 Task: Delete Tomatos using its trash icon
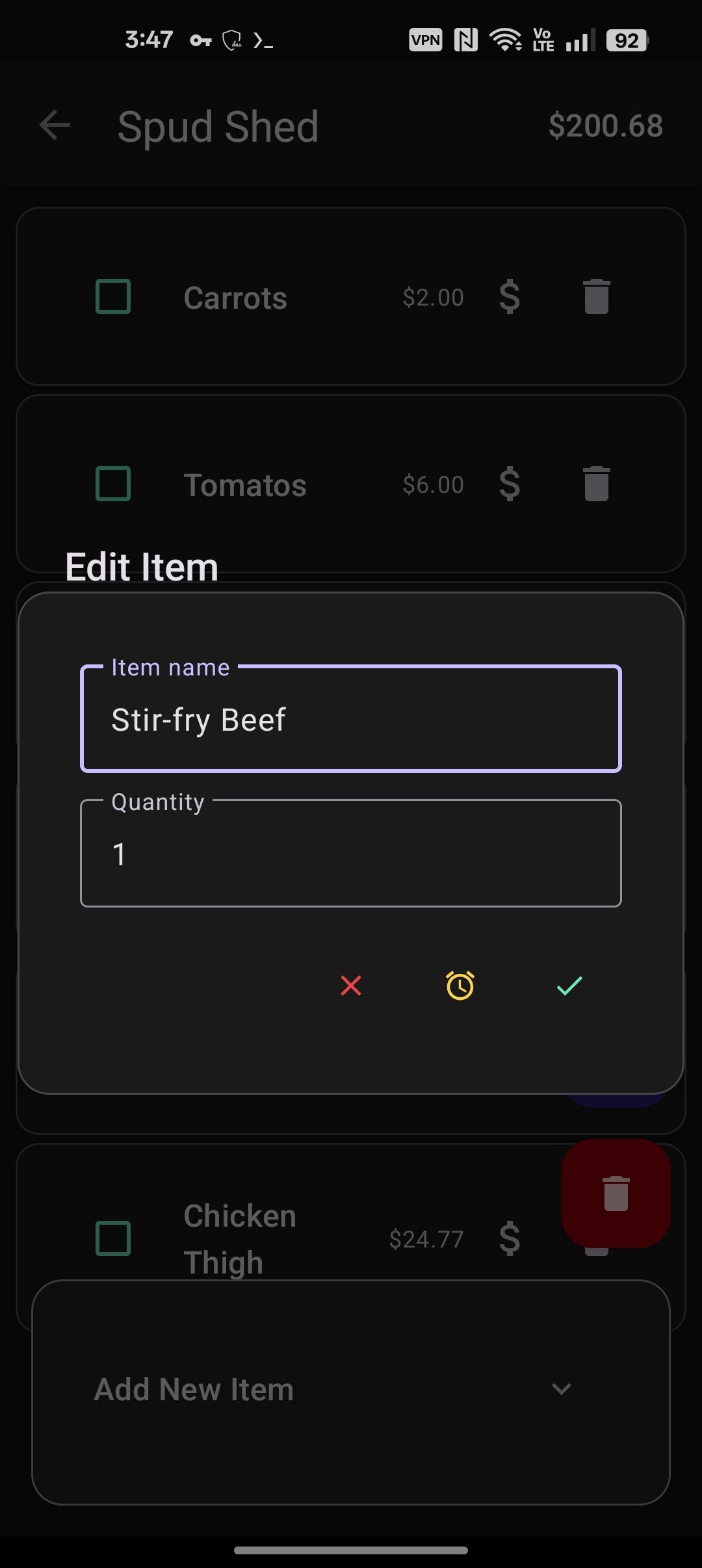pos(596,484)
